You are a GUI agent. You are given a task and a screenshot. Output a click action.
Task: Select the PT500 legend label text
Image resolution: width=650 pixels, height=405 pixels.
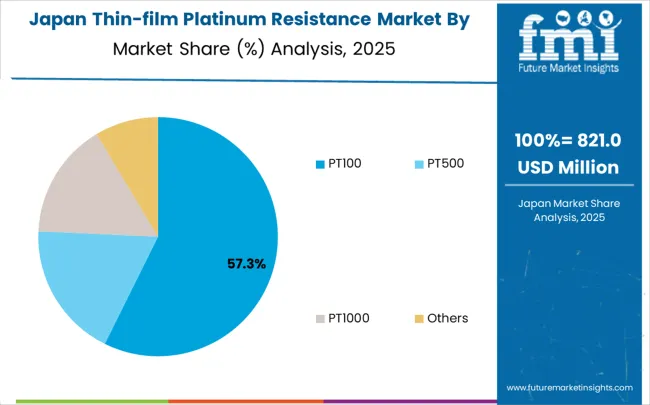coord(444,163)
